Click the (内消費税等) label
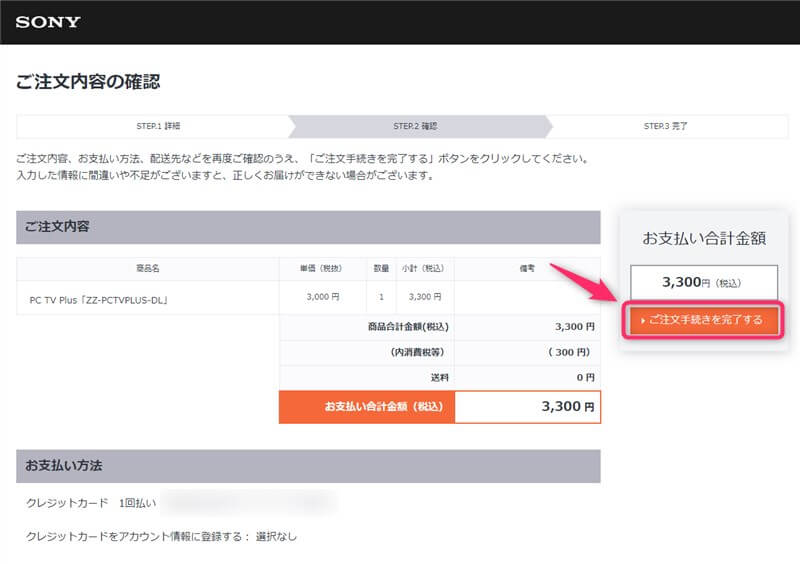 pyautogui.click(x=417, y=352)
